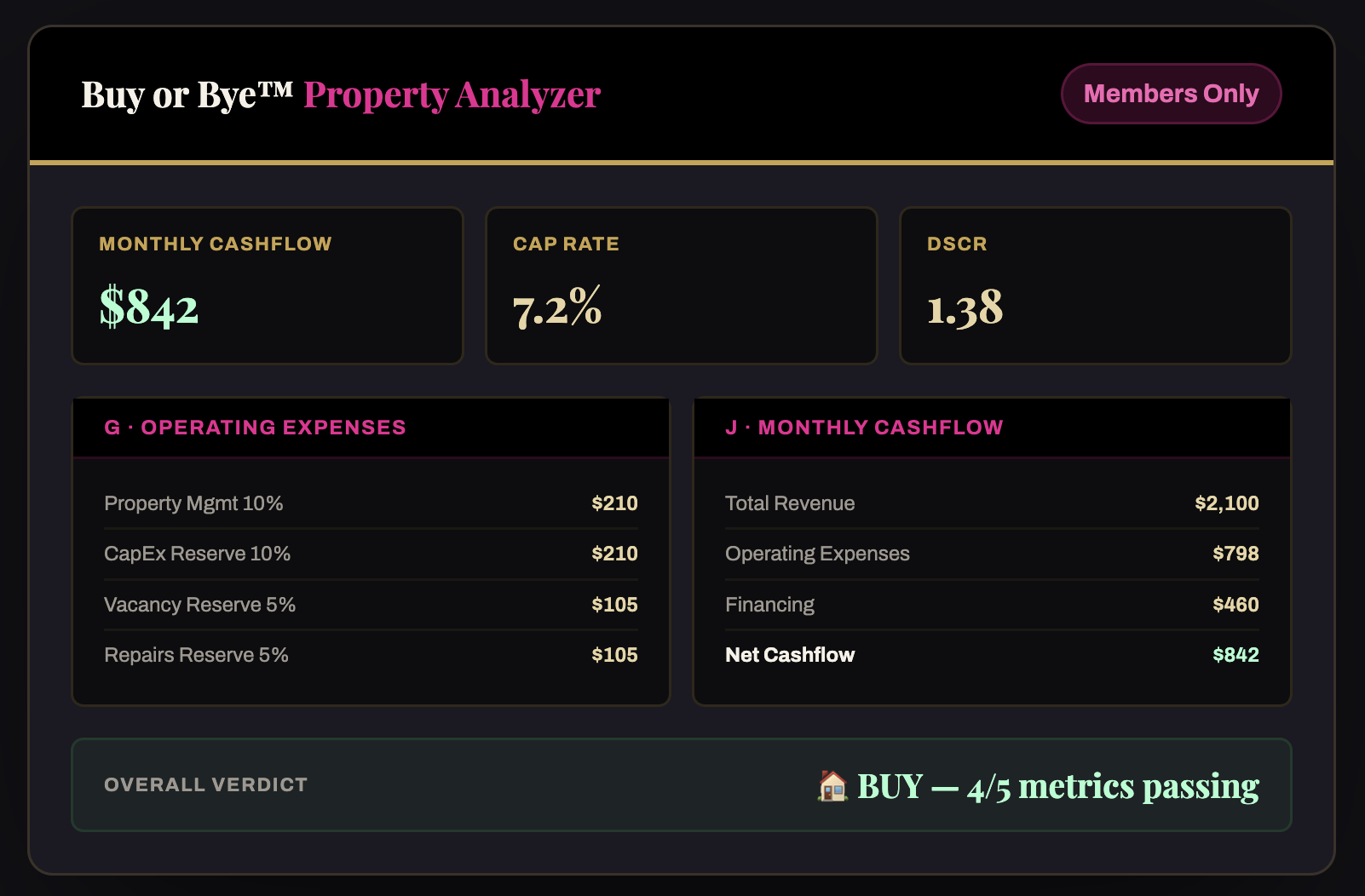
Task: Select the Property Mgmt 10% row label
Action: [x=193, y=503]
